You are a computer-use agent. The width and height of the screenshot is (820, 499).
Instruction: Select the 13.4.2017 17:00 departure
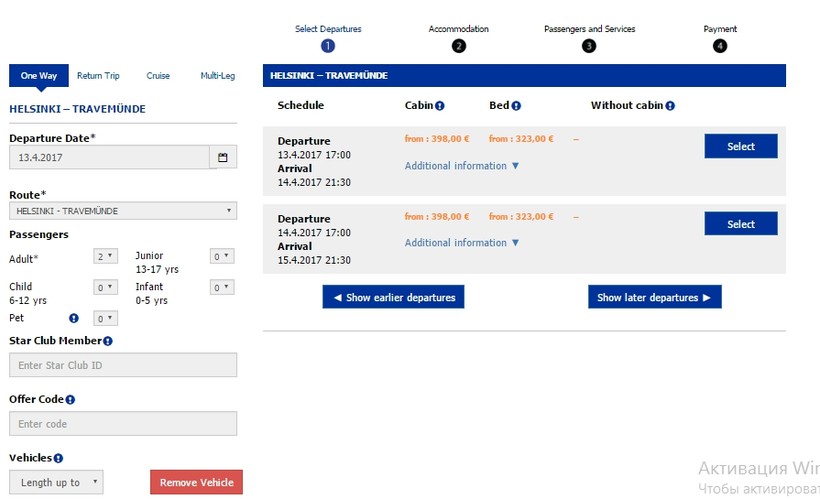pyautogui.click(x=740, y=147)
